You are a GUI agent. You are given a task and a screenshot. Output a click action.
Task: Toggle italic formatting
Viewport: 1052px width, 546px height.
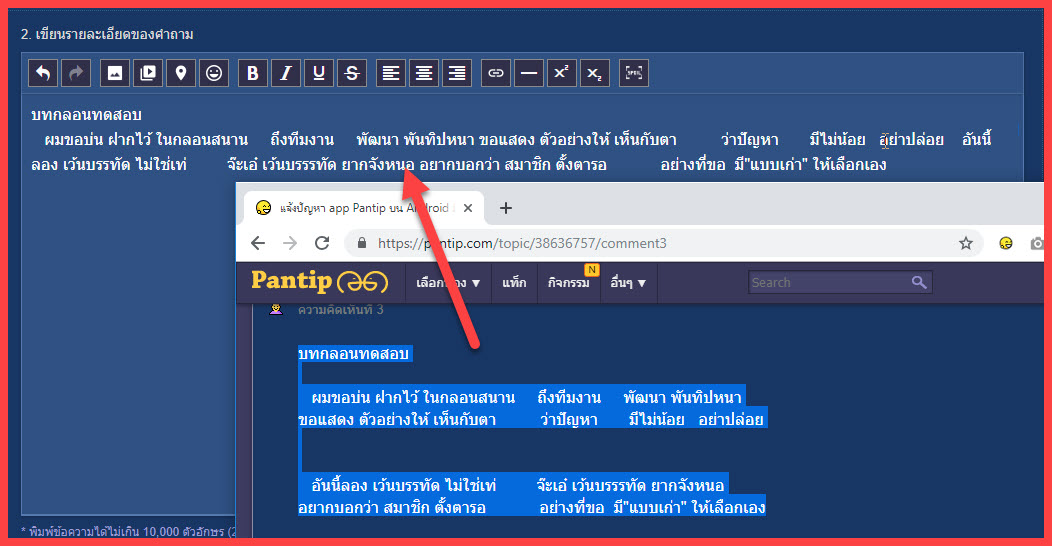click(286, 73)
